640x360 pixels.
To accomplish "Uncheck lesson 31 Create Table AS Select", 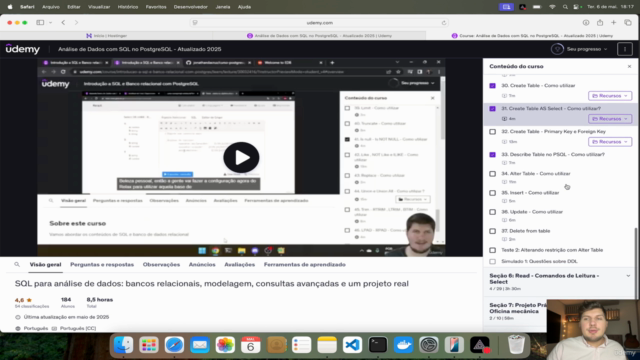I will point(492,109).
